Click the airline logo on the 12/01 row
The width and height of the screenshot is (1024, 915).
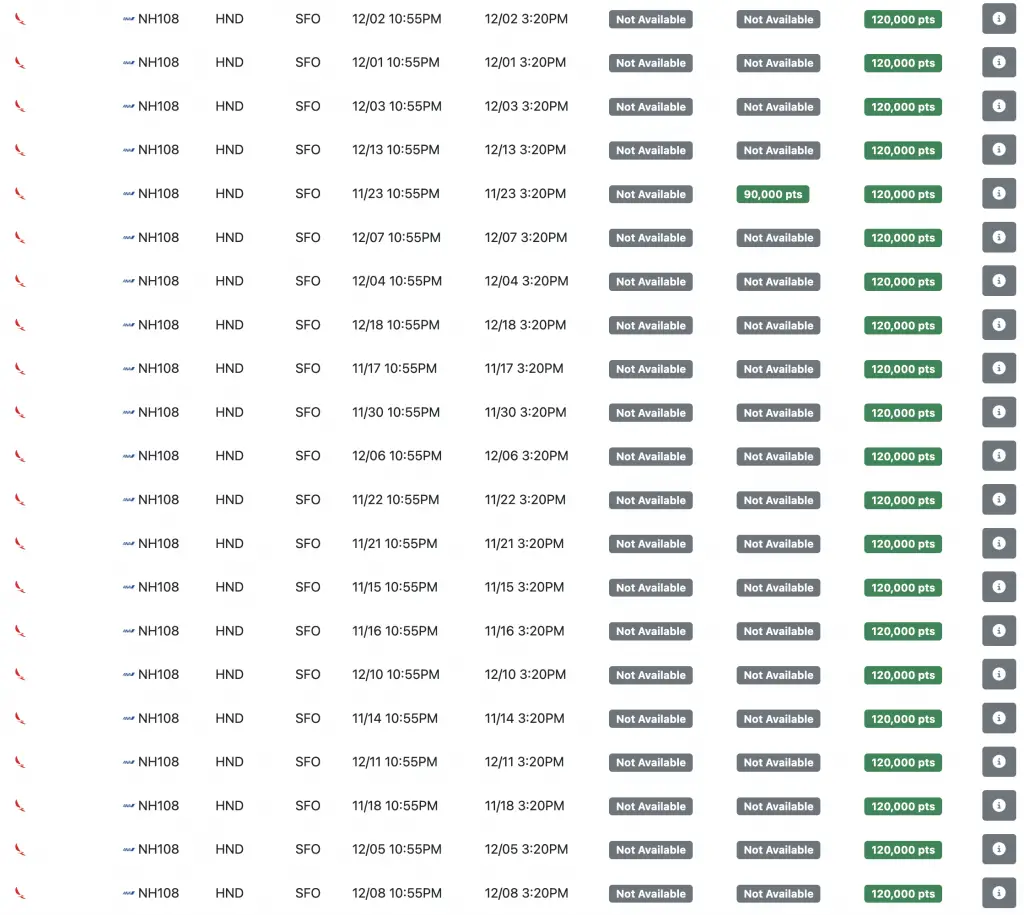[20, 63]
